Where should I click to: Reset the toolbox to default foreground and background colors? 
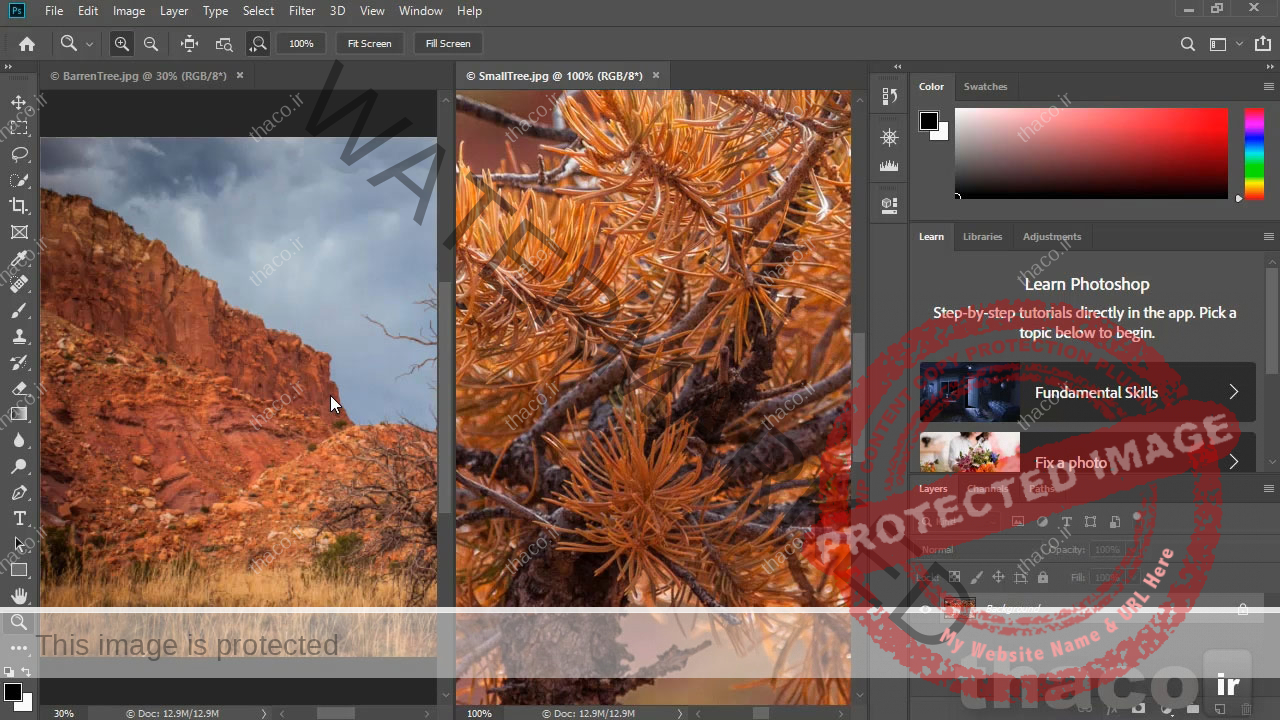click(x=9, y=672)
